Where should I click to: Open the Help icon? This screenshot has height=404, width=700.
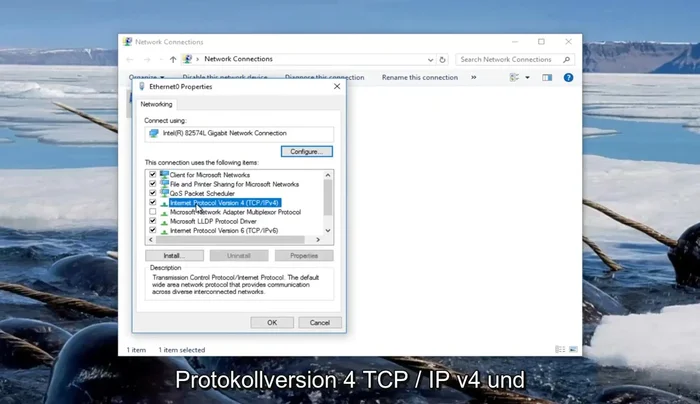tap(568, 78)
